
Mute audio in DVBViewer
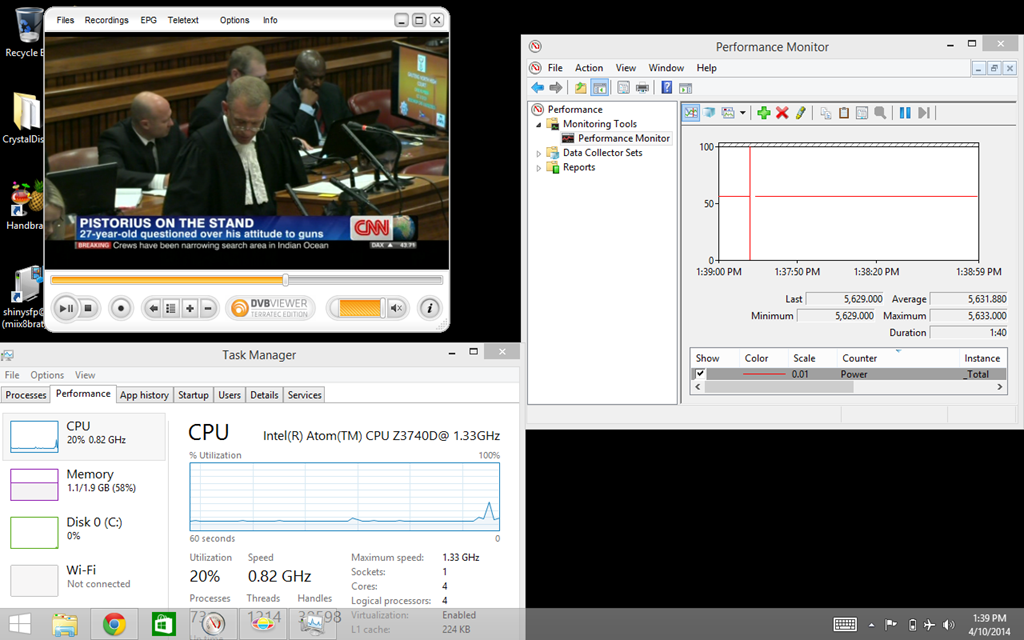396,308
